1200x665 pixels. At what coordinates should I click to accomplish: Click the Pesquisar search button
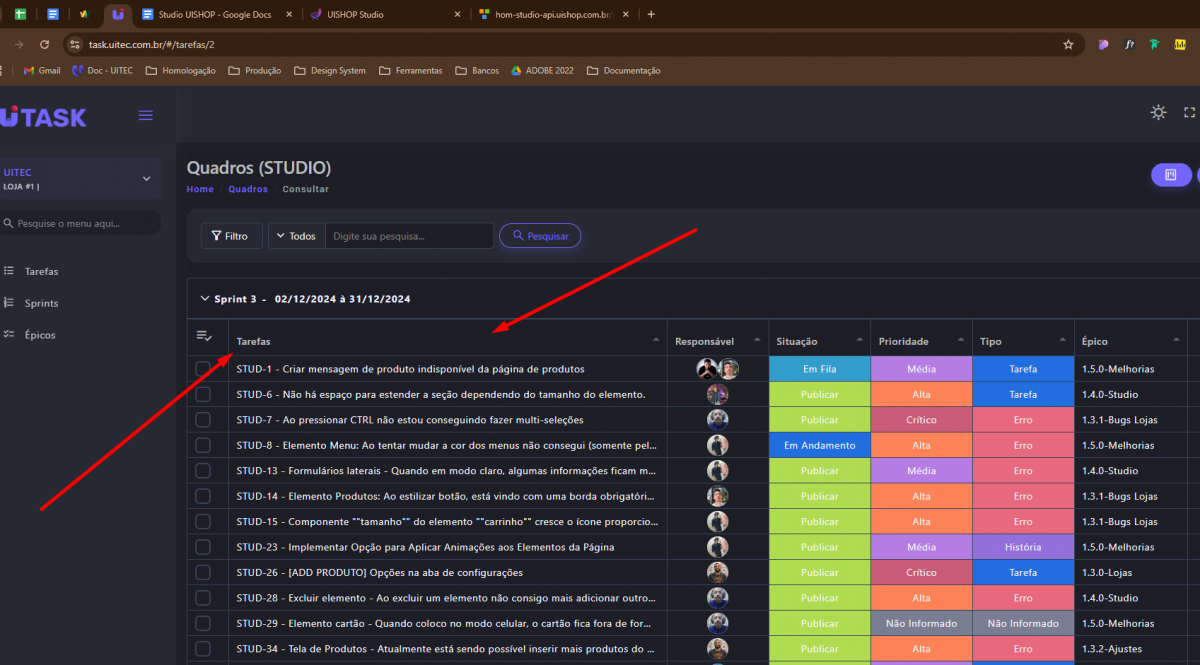(x=540, y=236)
